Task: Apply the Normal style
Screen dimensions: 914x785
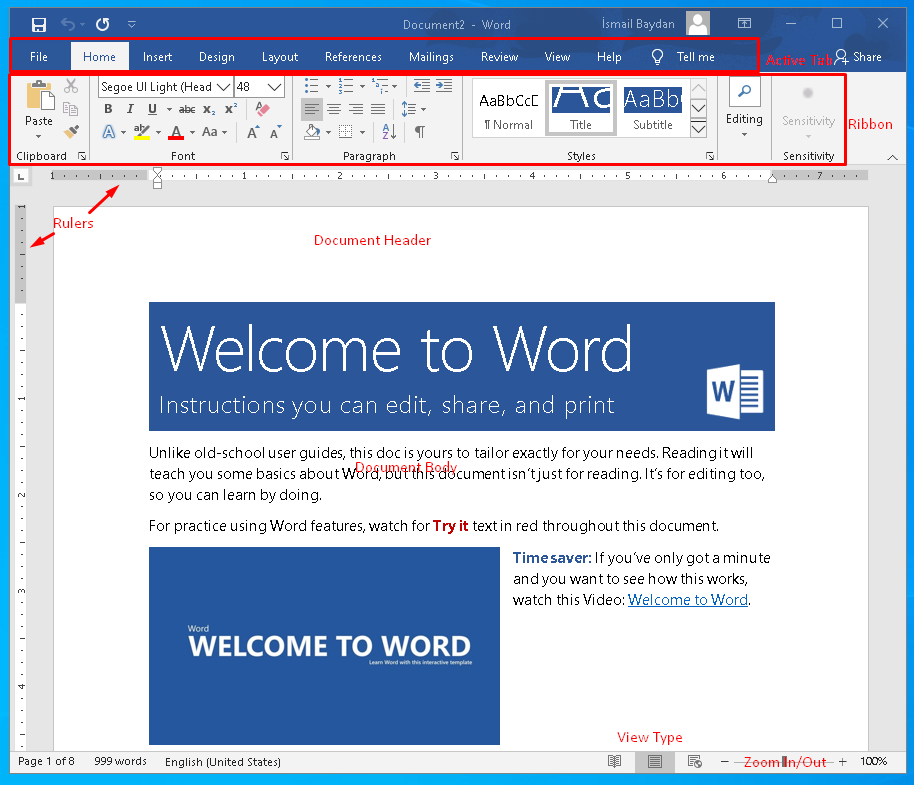Action: (x=508, y=108)
